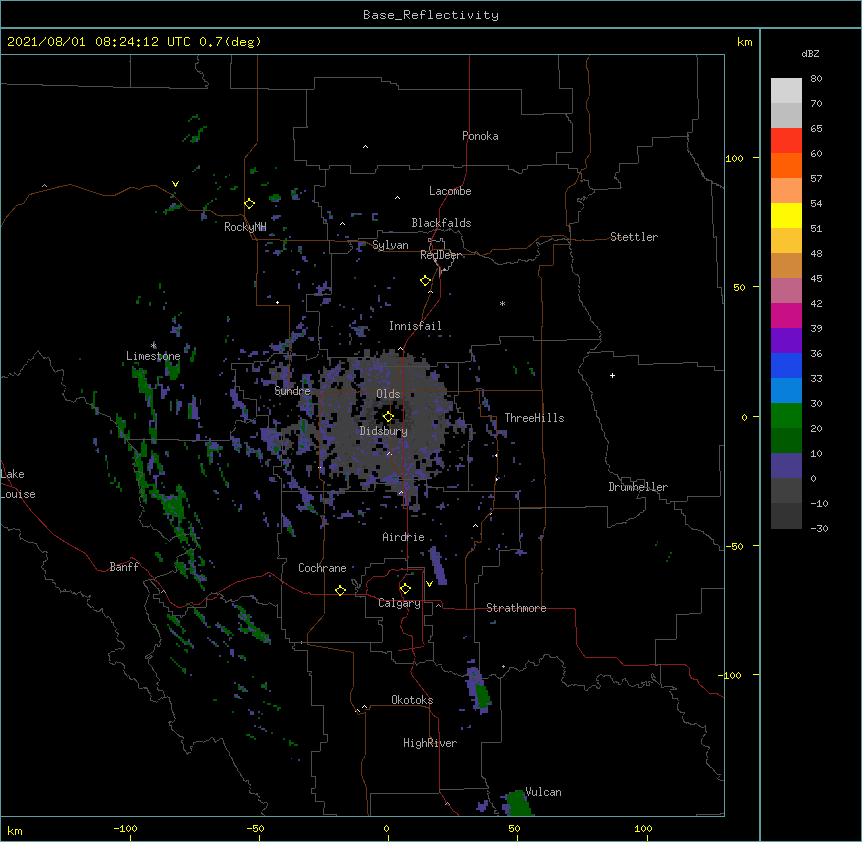
Task: Click the Vulcan town label
Action: click(x=543, y=792)
